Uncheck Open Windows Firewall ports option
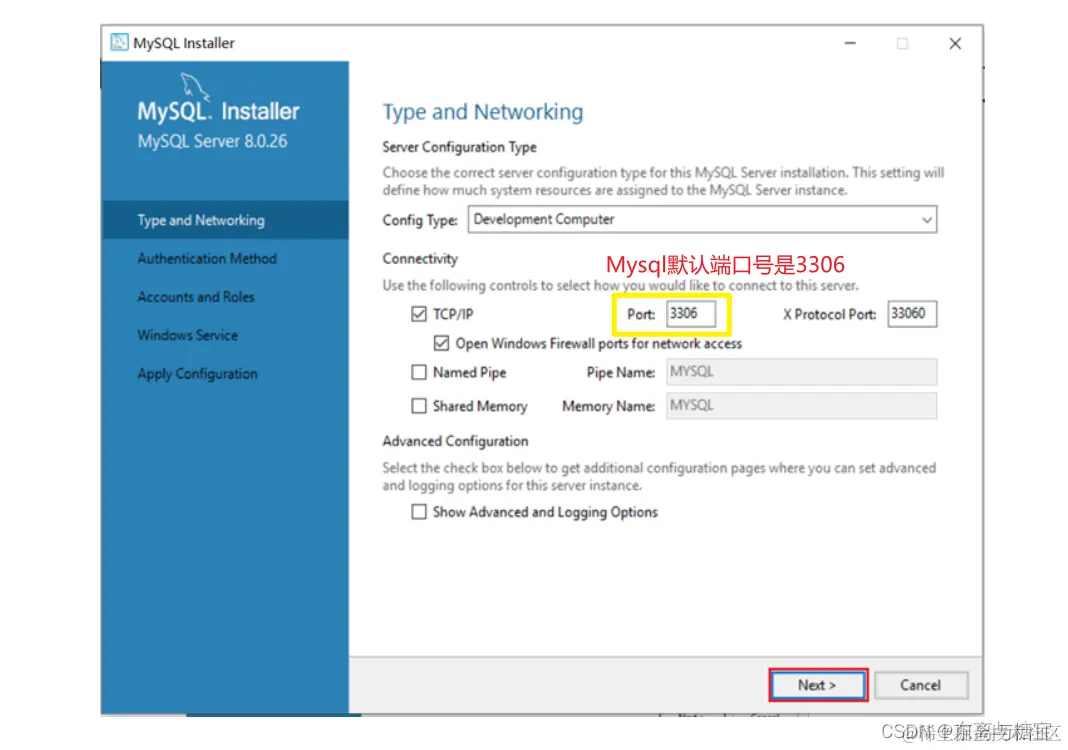Screen dimensions: 1068x750 point(441,343)
